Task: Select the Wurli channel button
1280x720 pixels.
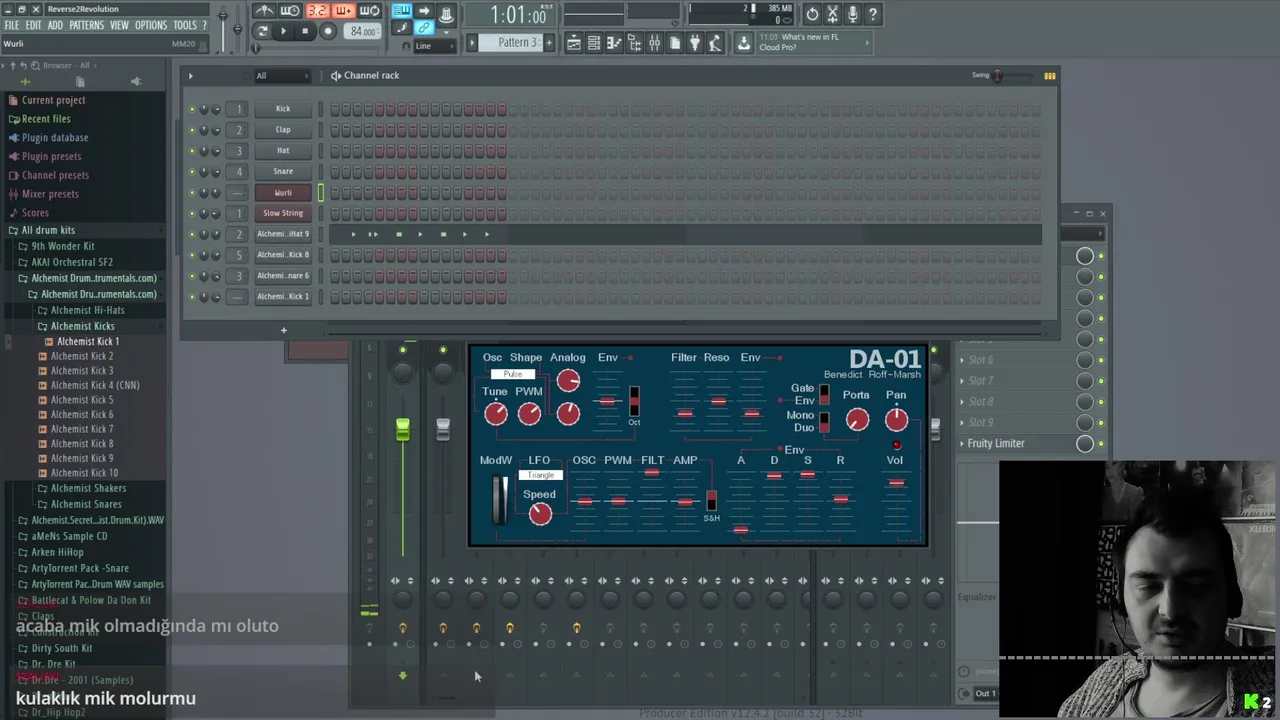Action: (x=283, y=193)
